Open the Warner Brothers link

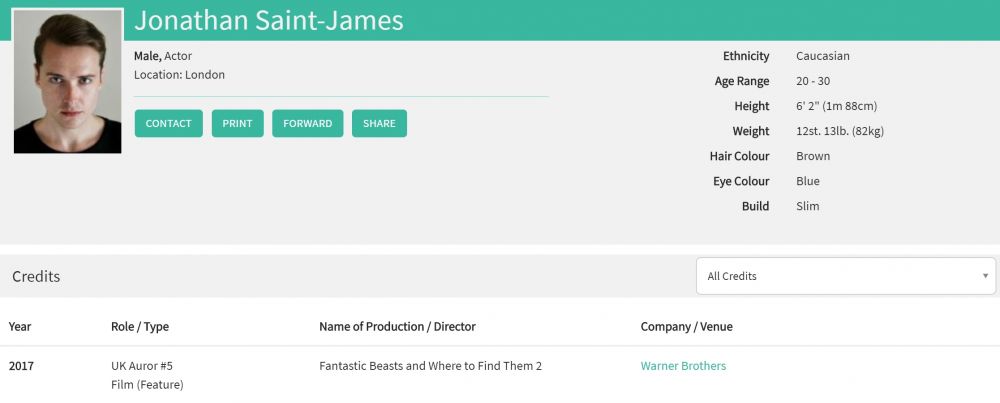683,366
